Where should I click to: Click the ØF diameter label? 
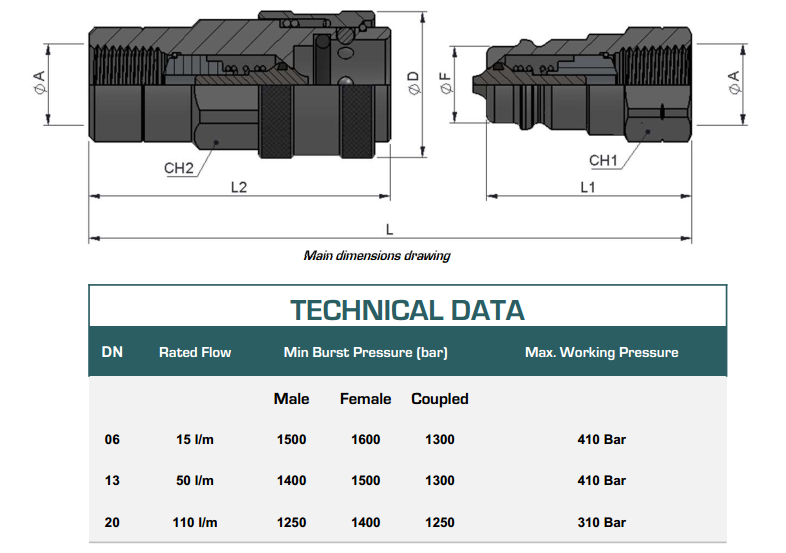pos(446,84)
